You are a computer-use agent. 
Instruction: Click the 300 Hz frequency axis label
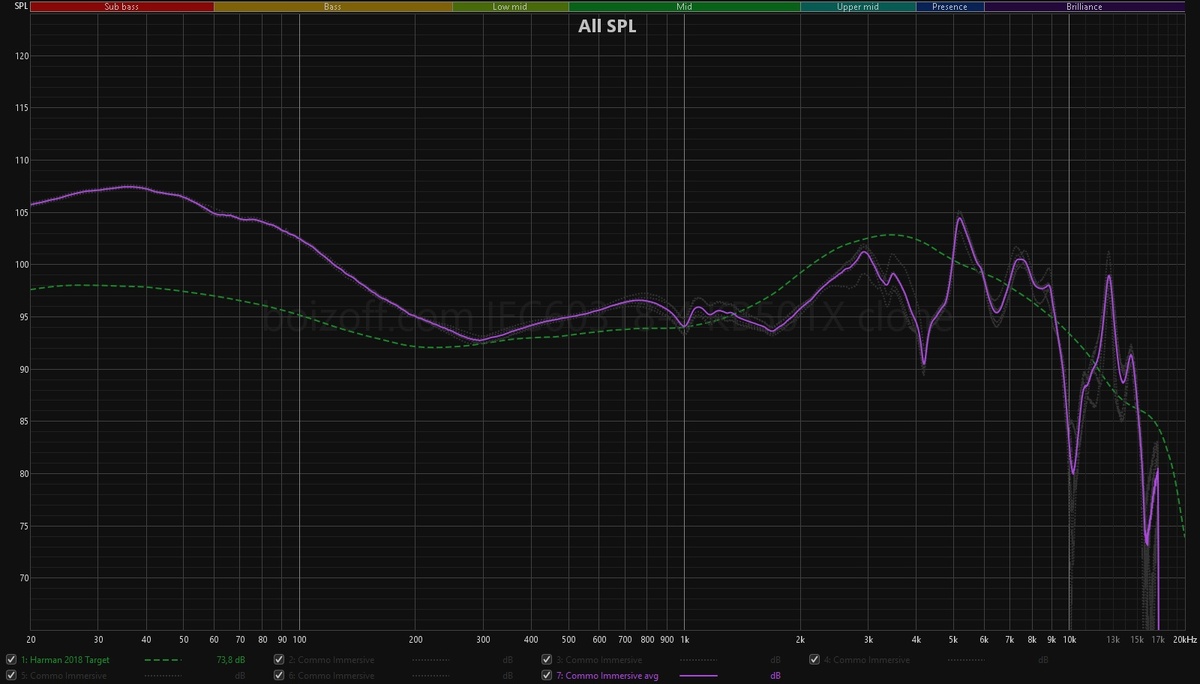[483, 638]
